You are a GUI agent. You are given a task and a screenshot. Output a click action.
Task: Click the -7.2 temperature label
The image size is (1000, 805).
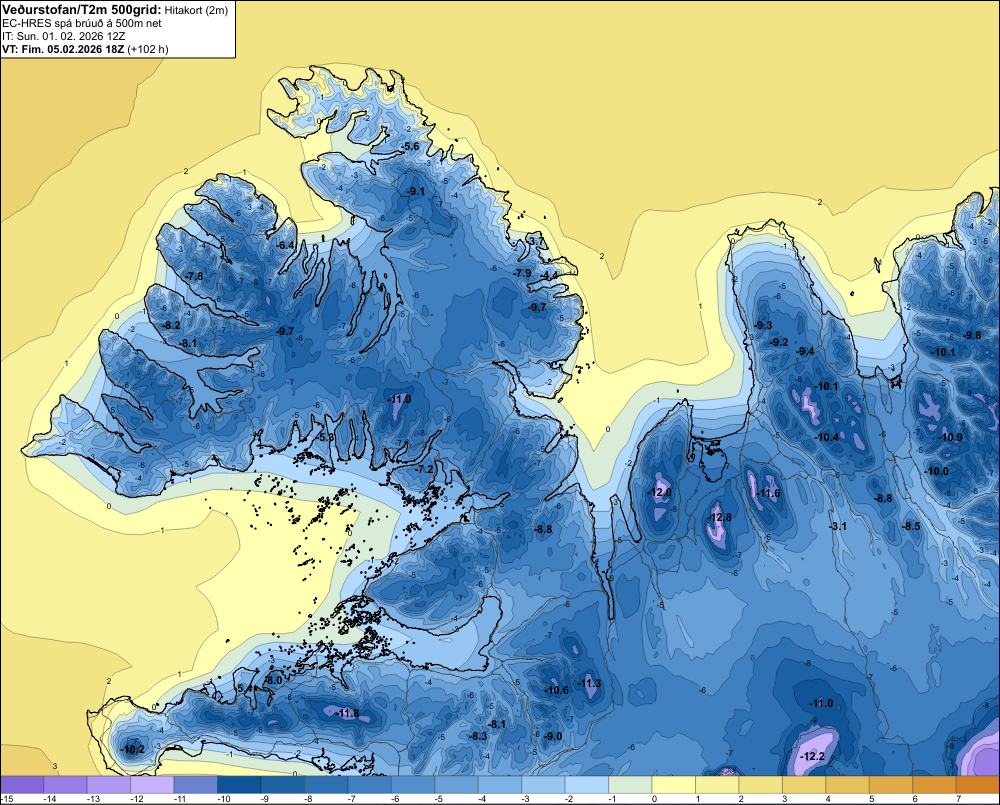point(424,469)
